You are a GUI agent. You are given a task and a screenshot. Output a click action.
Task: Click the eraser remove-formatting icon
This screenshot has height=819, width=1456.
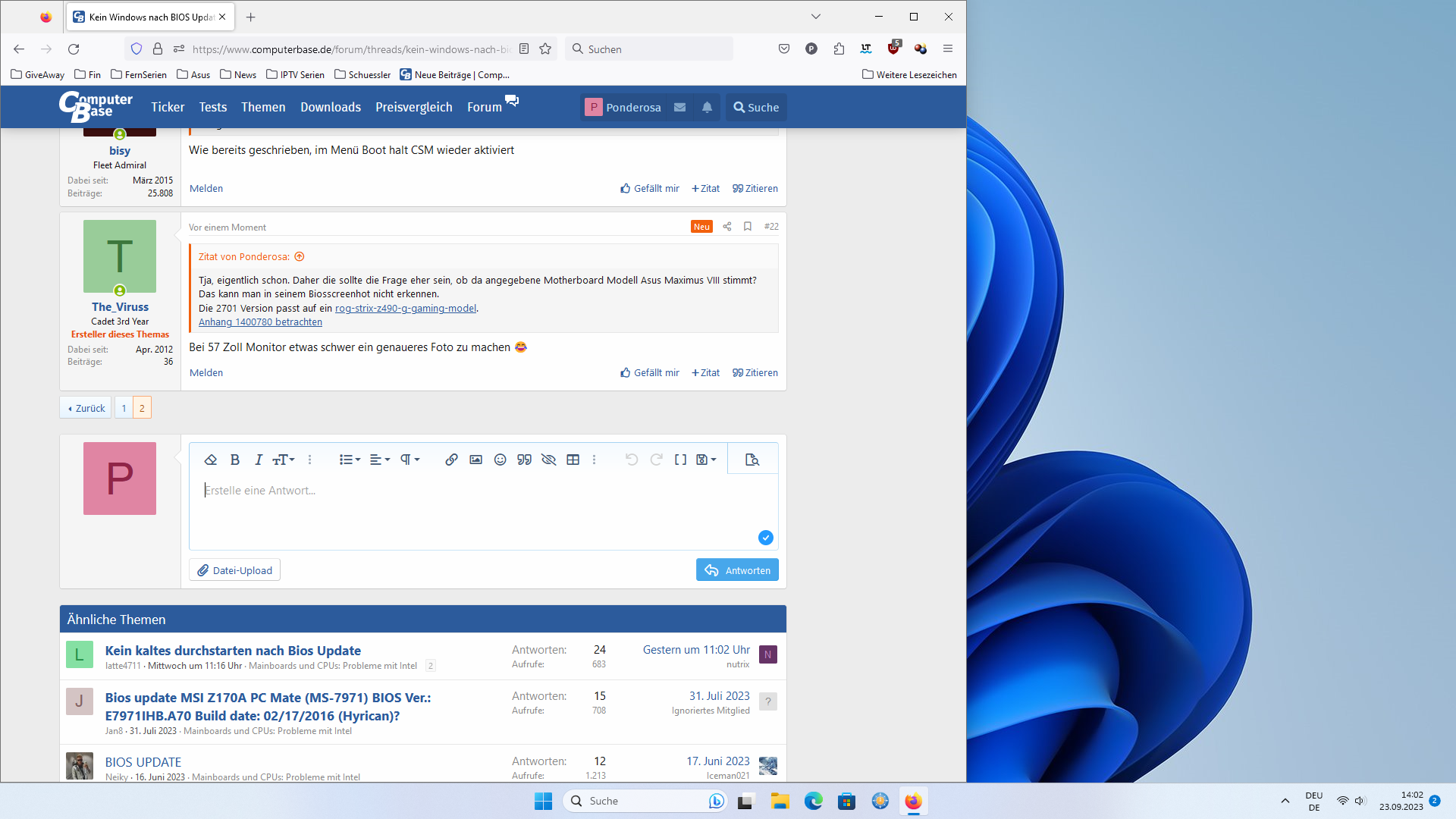tap(211, 460)
